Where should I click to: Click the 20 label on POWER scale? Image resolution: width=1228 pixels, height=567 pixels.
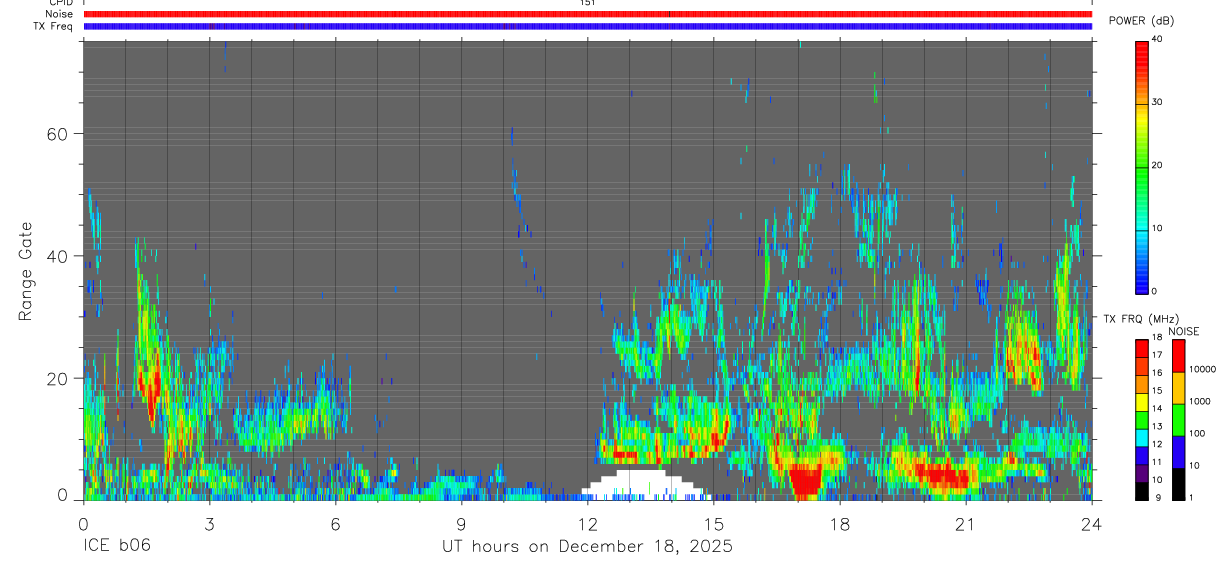pyautogui.click(x=1157, y=166)
